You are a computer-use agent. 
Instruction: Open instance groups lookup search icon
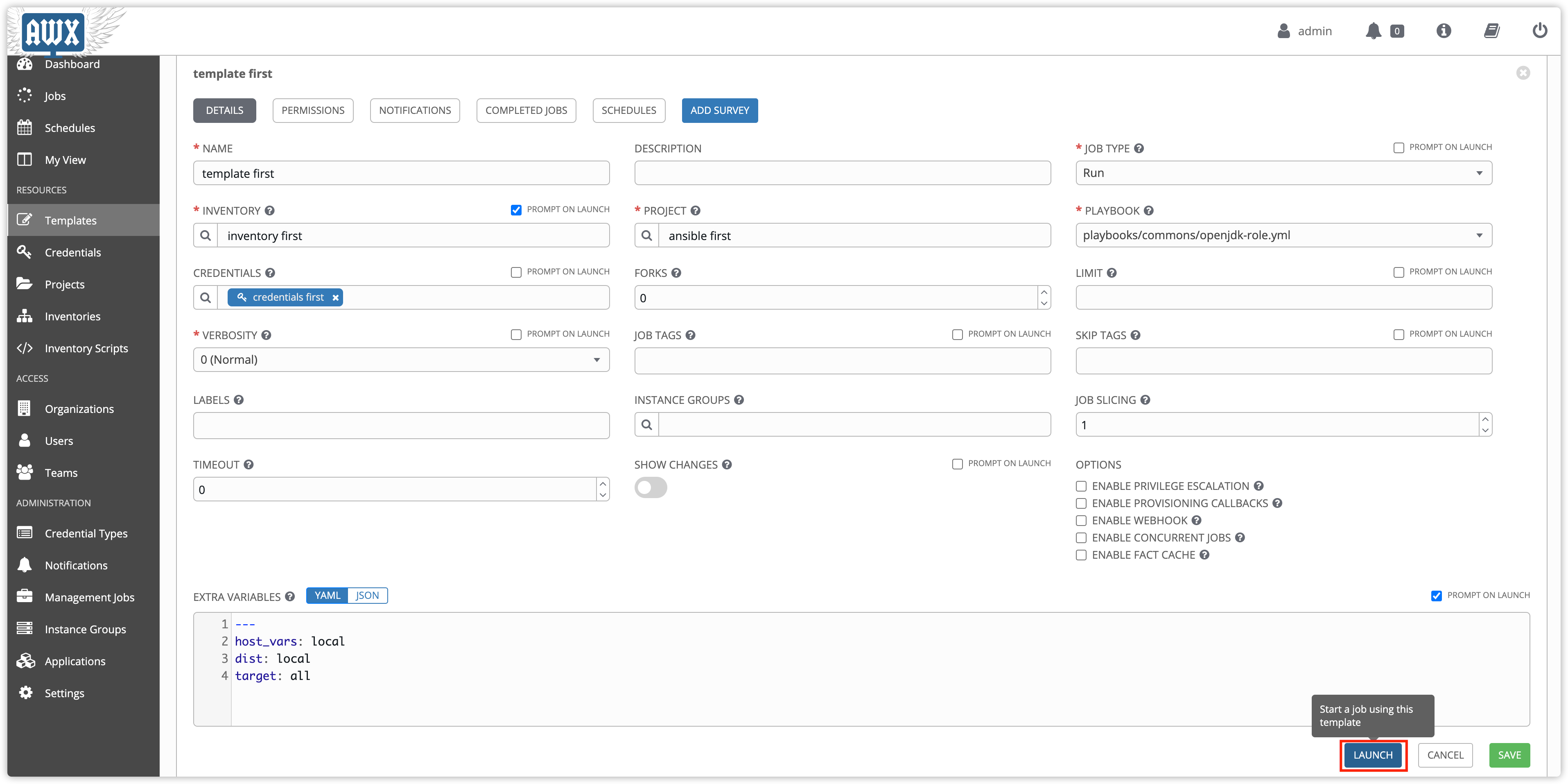pos(647,425)
